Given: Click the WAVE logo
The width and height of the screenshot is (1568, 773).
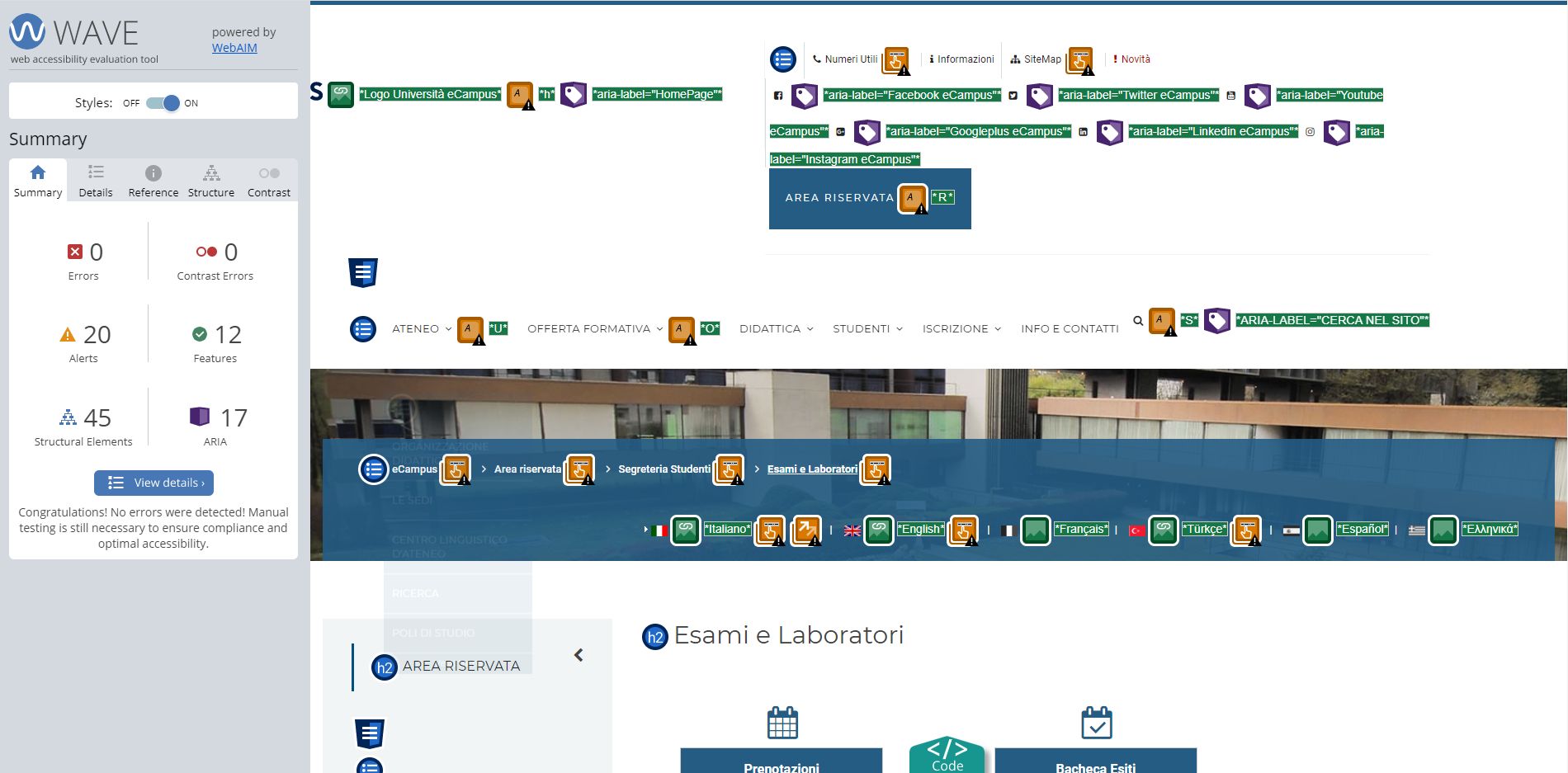Looking at the screenshot, I should coord(73,33).
